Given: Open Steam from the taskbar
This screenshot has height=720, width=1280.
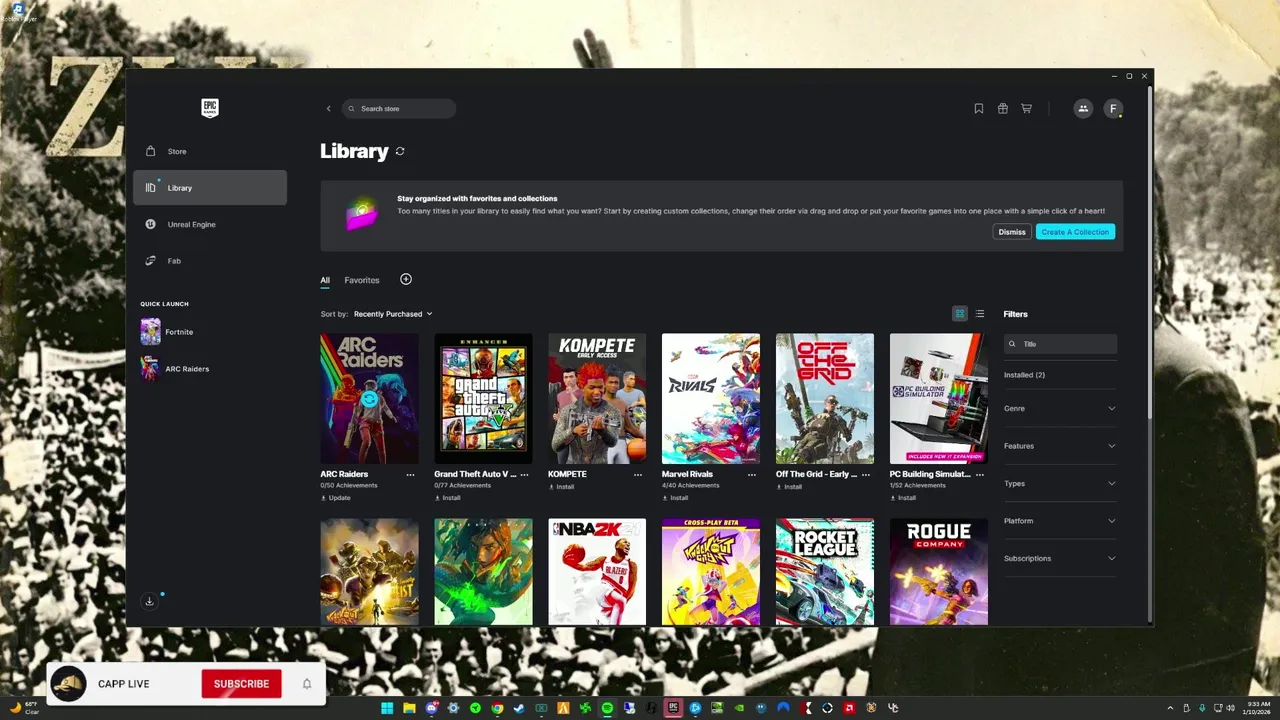Looking at the screenshot, I should point(519,708).
